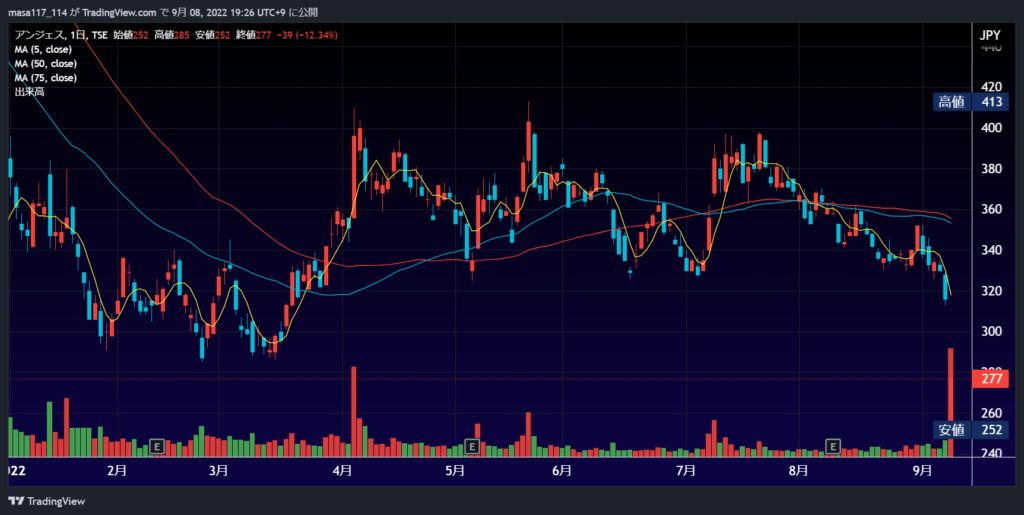Click the 320 price axis label
The image size is (1024, 515).
tap(991, 291)
